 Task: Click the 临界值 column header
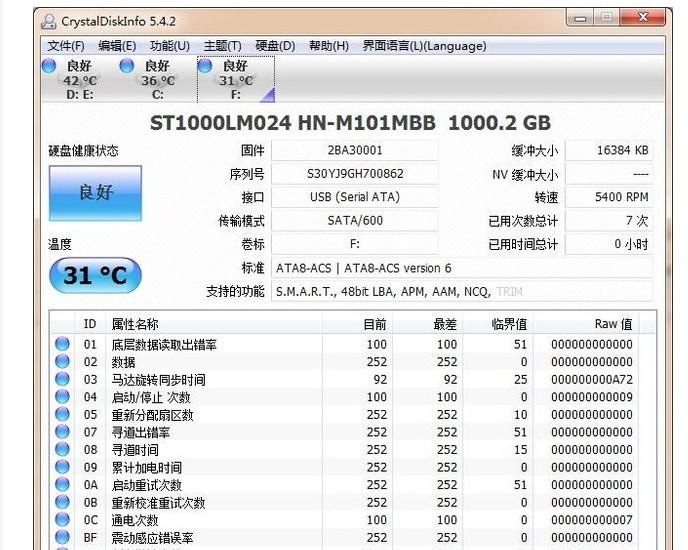(498, 324)
